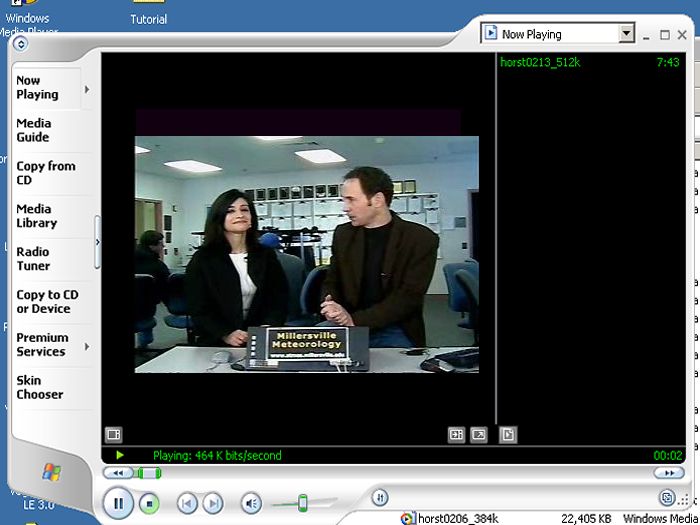Open the Windows Media Player desktop shortcut
The image size is (700, 525).
28,18
